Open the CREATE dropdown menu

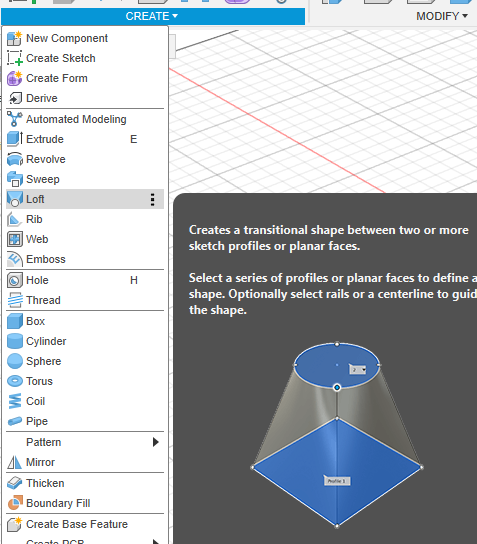152,16
